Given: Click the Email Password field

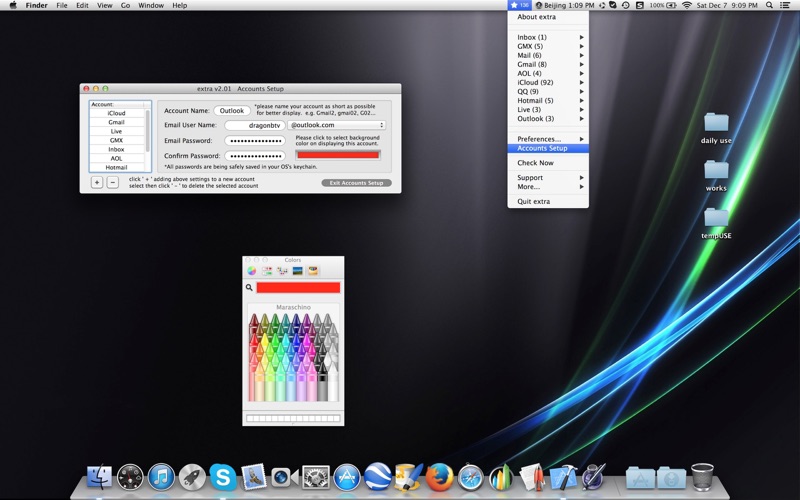Looking at the screenshot, I should click(255, 140).
